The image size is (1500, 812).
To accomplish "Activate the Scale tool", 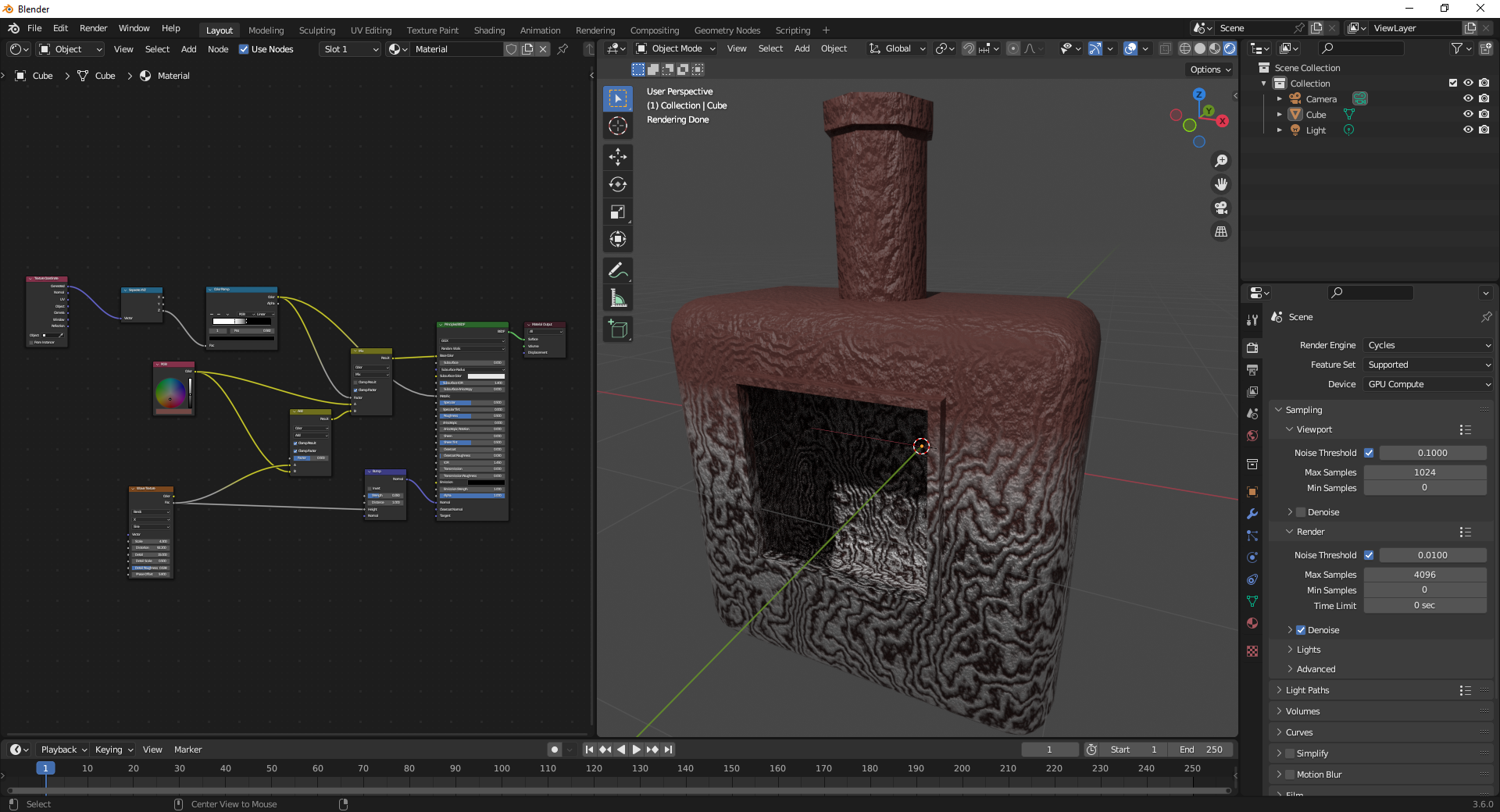I will [618, 212].
